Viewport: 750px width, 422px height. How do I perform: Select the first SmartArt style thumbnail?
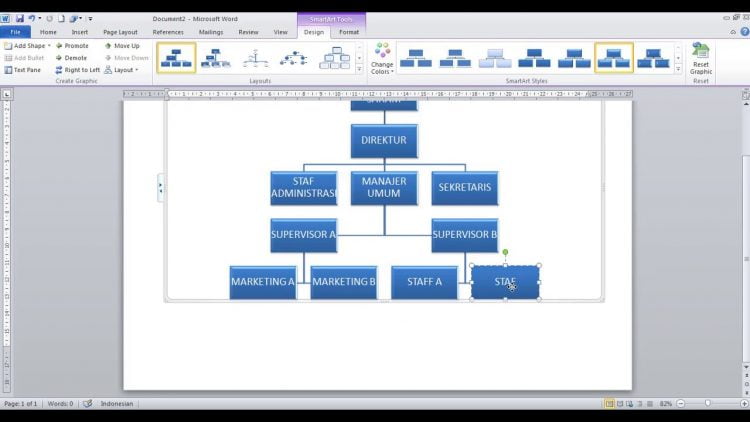416,58
